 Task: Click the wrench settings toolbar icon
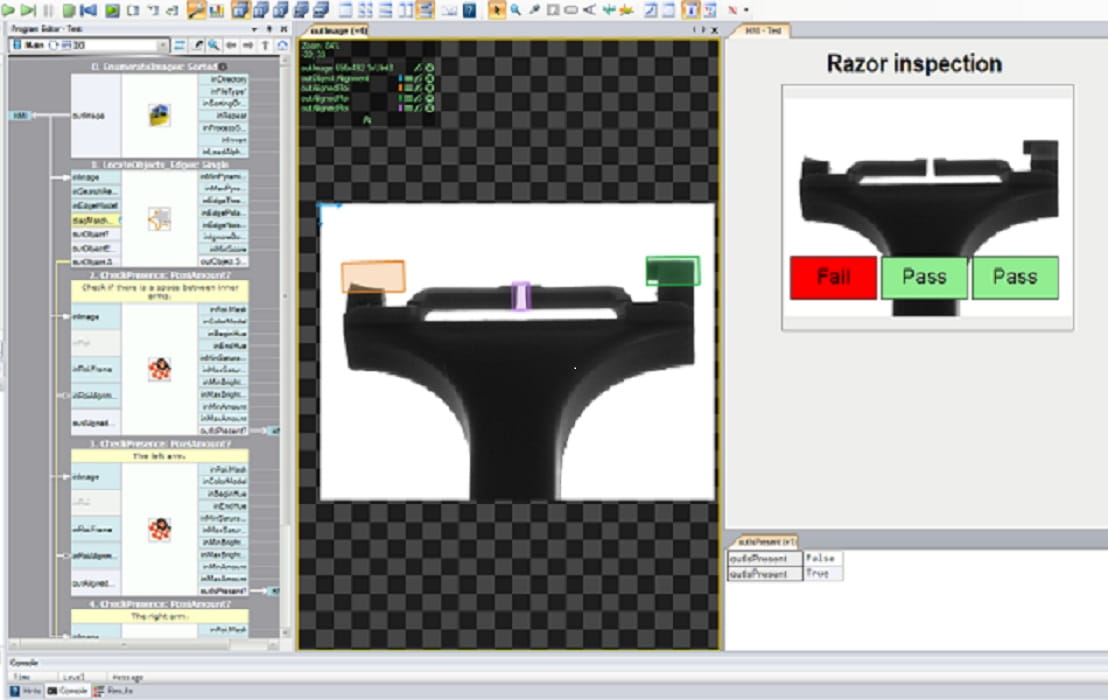click(197, 10)
